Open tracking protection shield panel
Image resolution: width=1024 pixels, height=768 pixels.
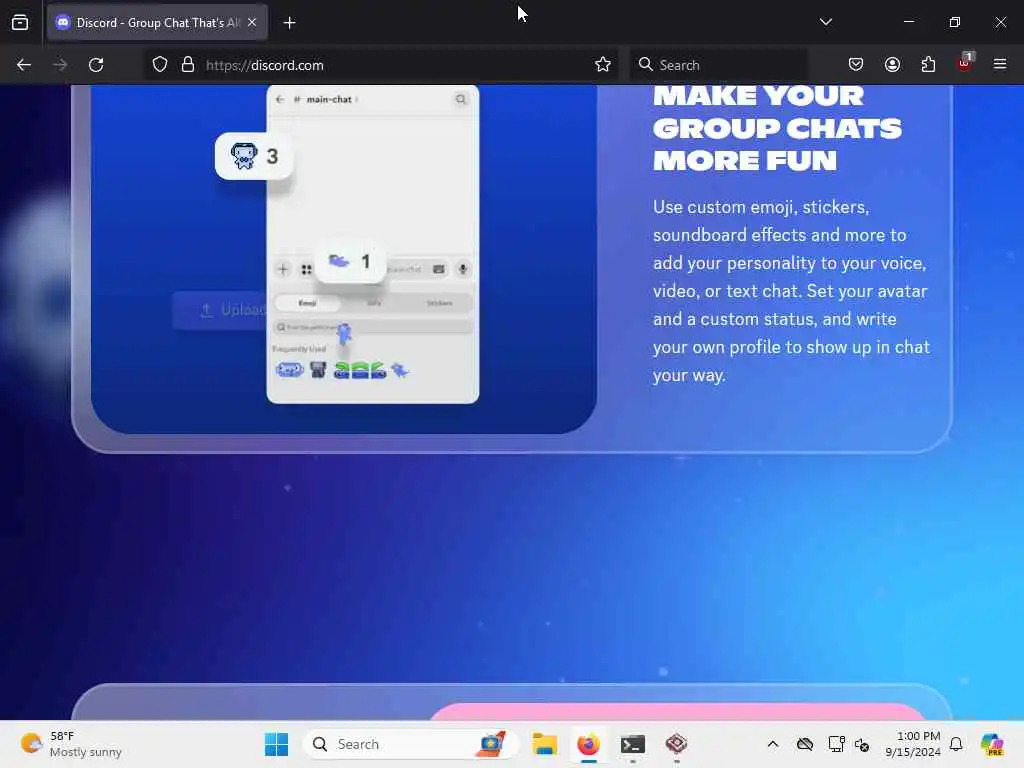(160, 65)
